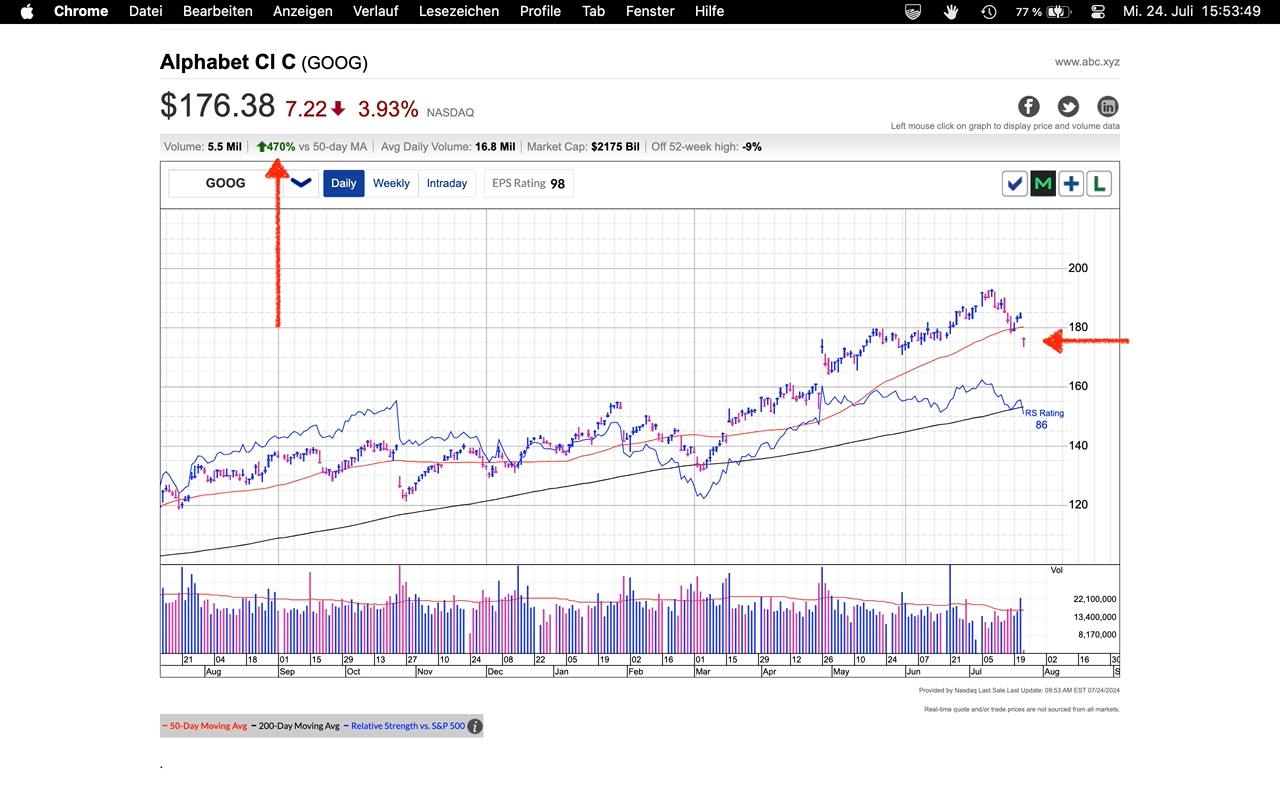Click the blue checkmark icon

(1015, 184)
